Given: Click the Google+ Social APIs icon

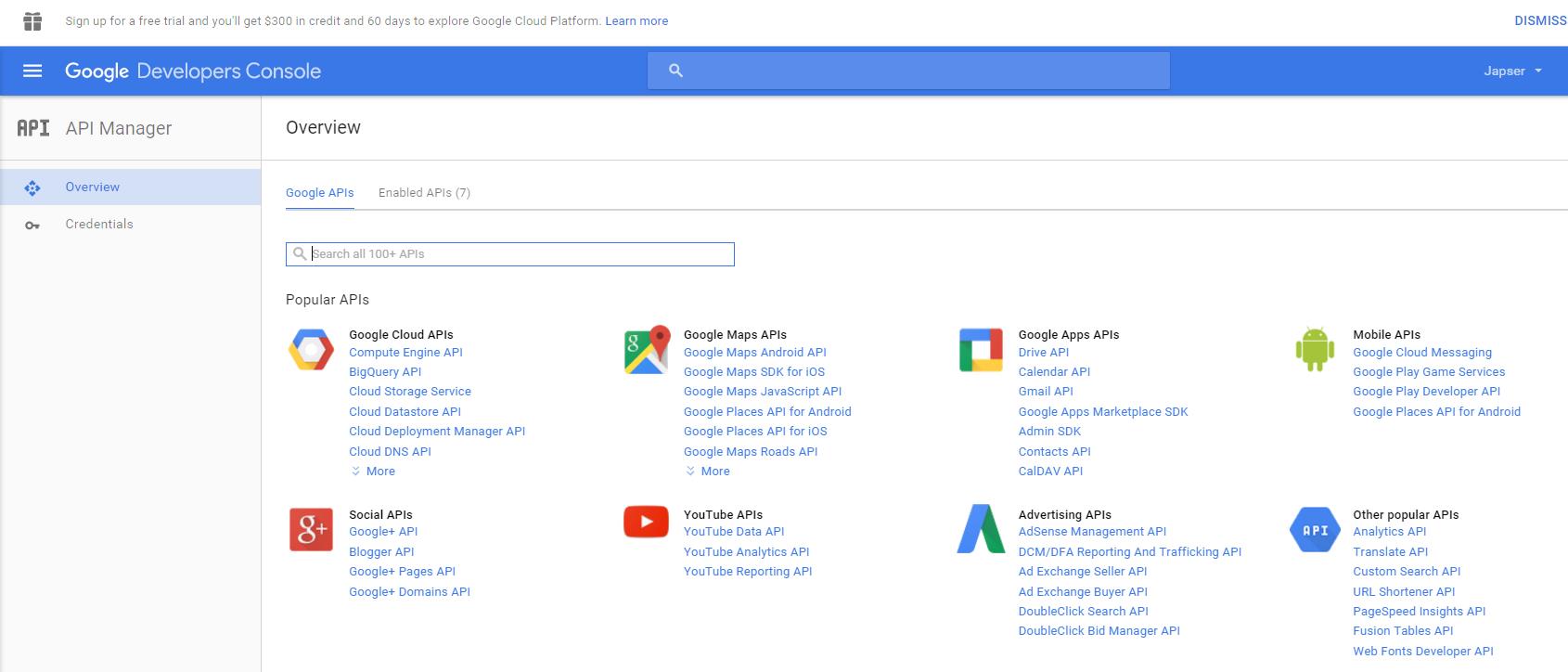Looking at the screenshot, I should click(311, 529).
